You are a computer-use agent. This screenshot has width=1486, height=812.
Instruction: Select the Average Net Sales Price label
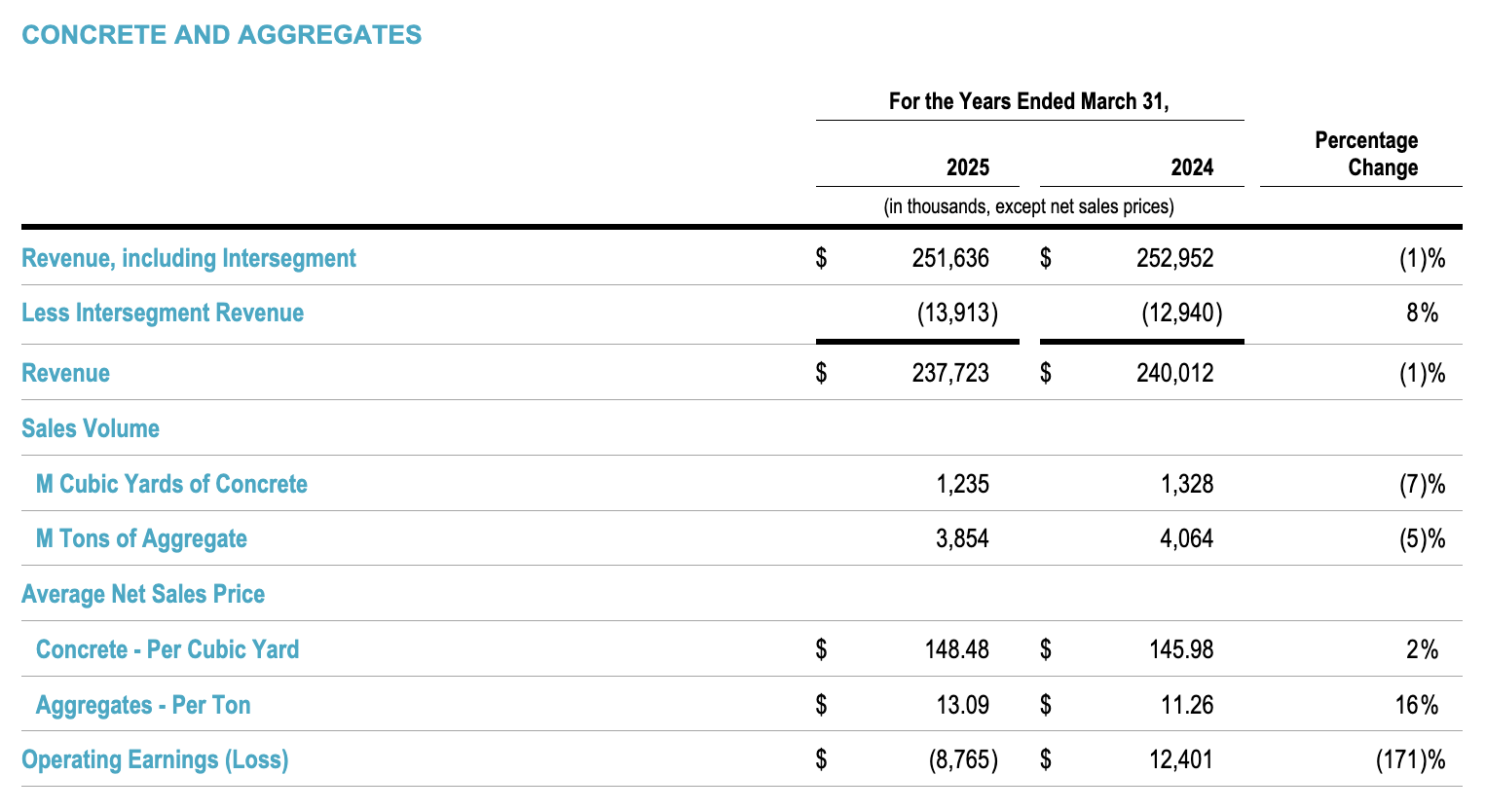(143, 593)
